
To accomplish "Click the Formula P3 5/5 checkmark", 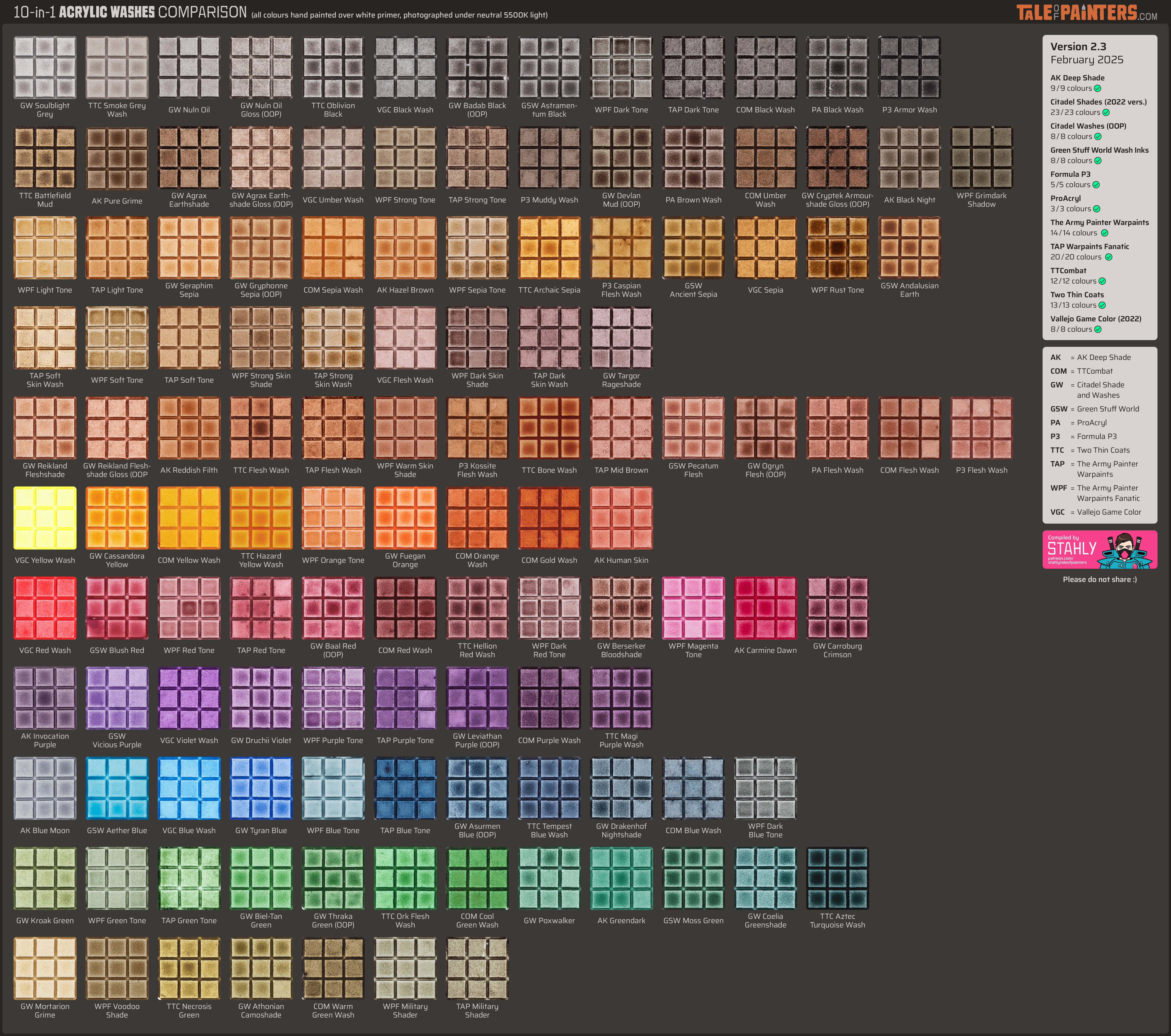I will coord(1096,184).
